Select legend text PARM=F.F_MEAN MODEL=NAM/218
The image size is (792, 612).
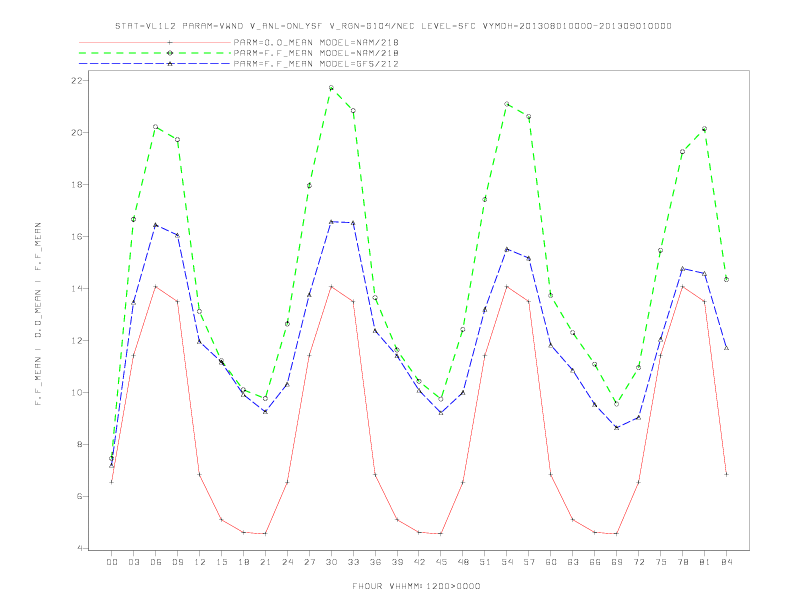coord(316,53)
